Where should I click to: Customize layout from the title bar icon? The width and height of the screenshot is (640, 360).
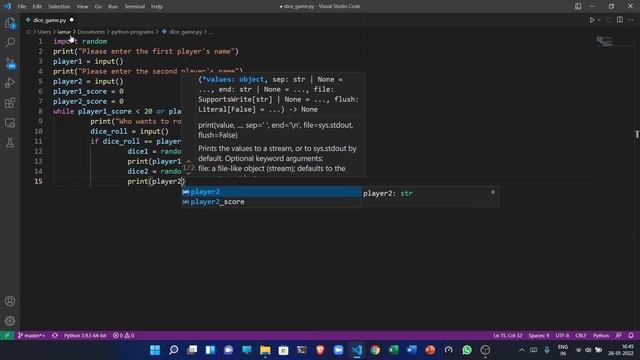pos(578,6)
